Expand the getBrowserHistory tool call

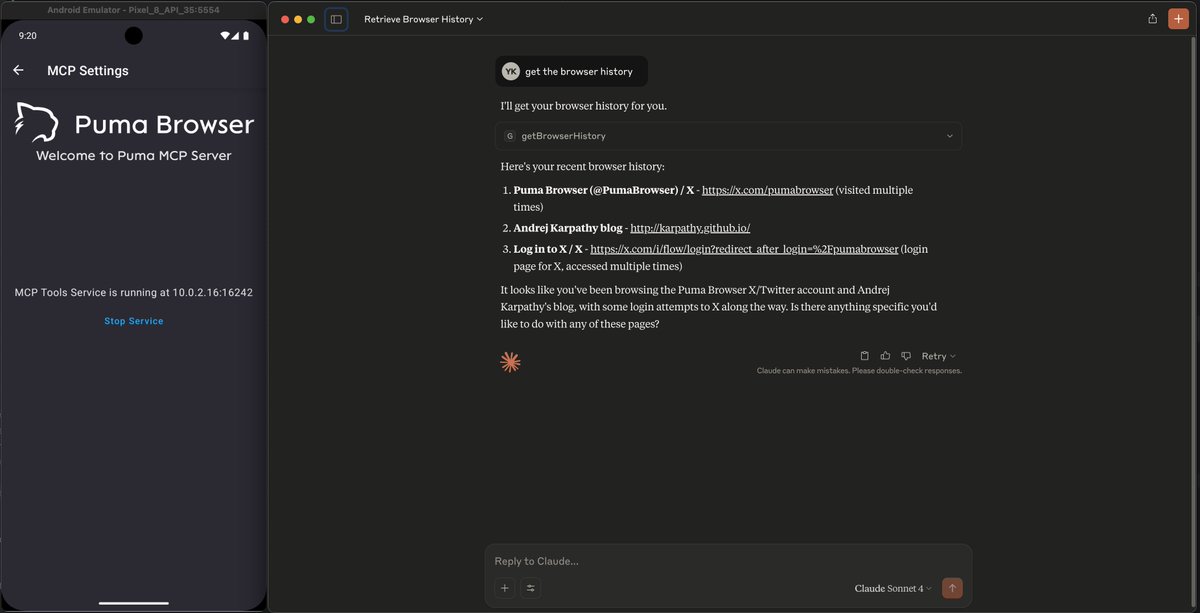[728, 136]
